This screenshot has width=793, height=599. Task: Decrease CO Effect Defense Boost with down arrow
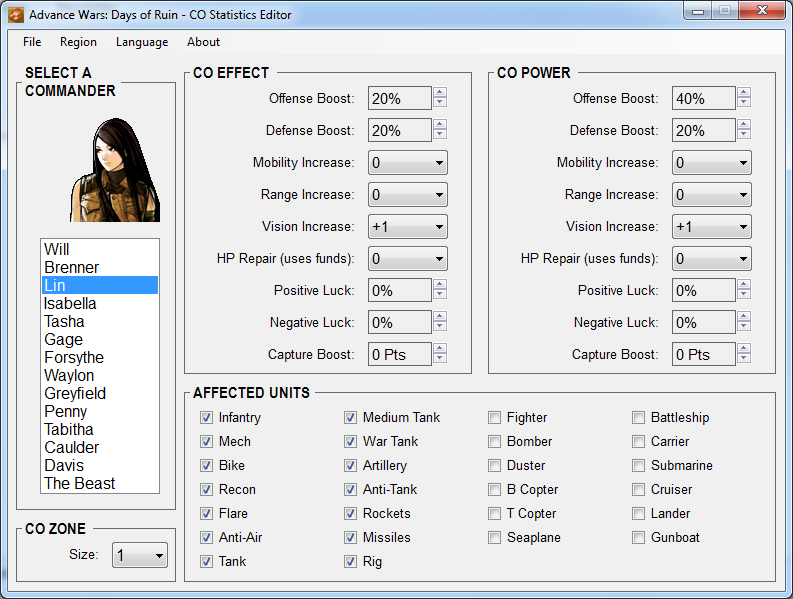[440, 135]
